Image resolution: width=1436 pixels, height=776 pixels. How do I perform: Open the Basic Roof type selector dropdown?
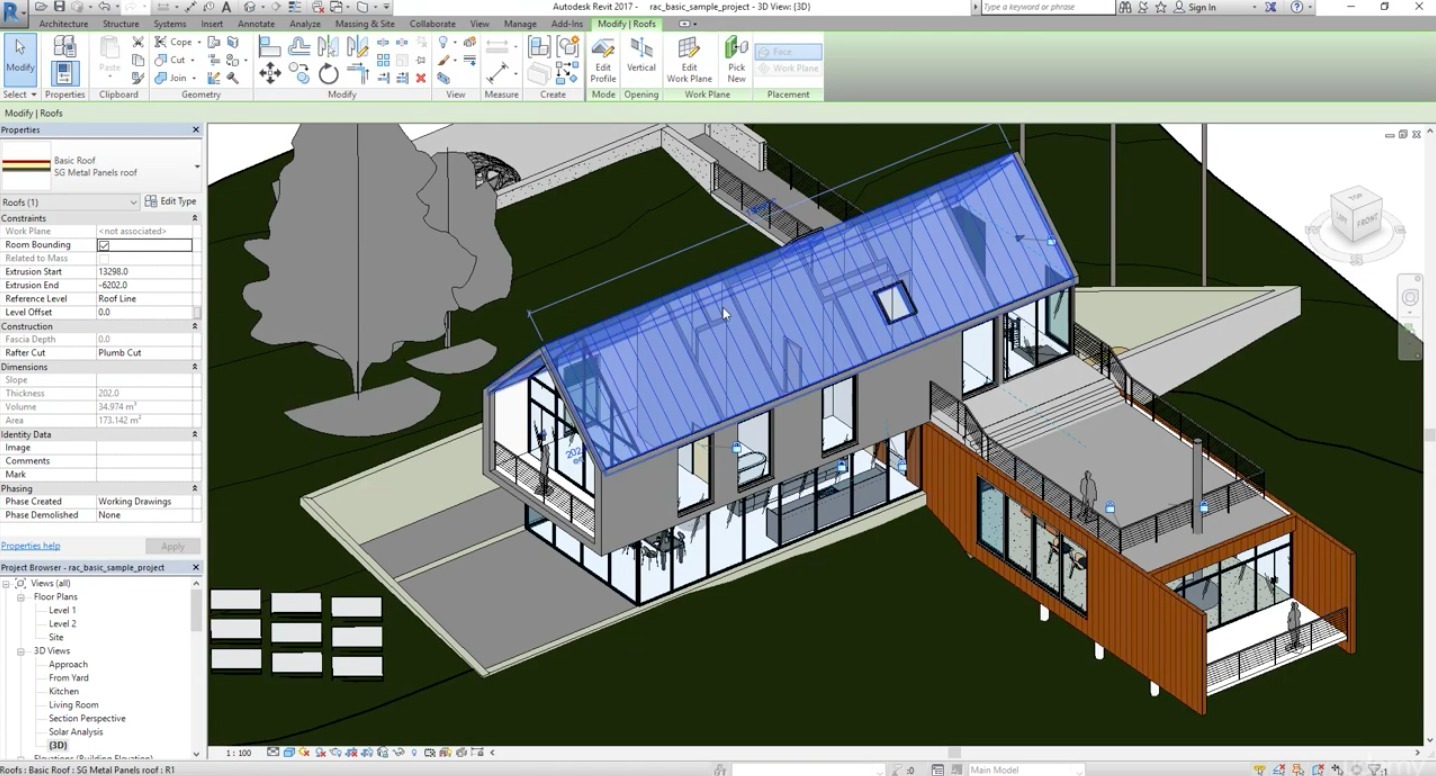point(196,166)
